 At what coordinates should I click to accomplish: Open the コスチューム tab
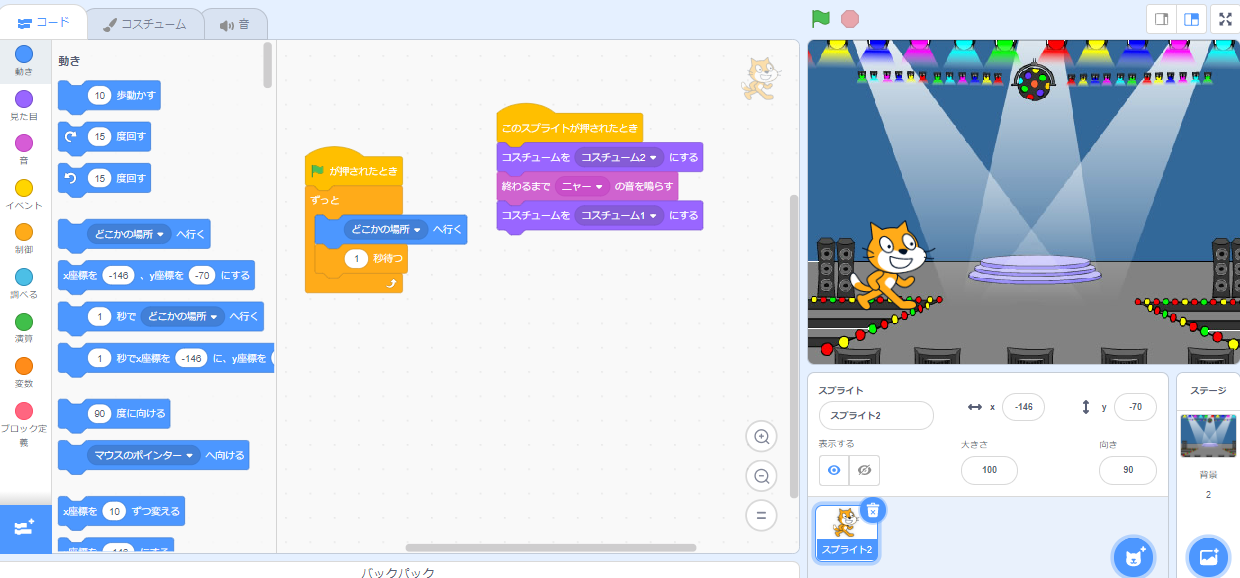145,24
